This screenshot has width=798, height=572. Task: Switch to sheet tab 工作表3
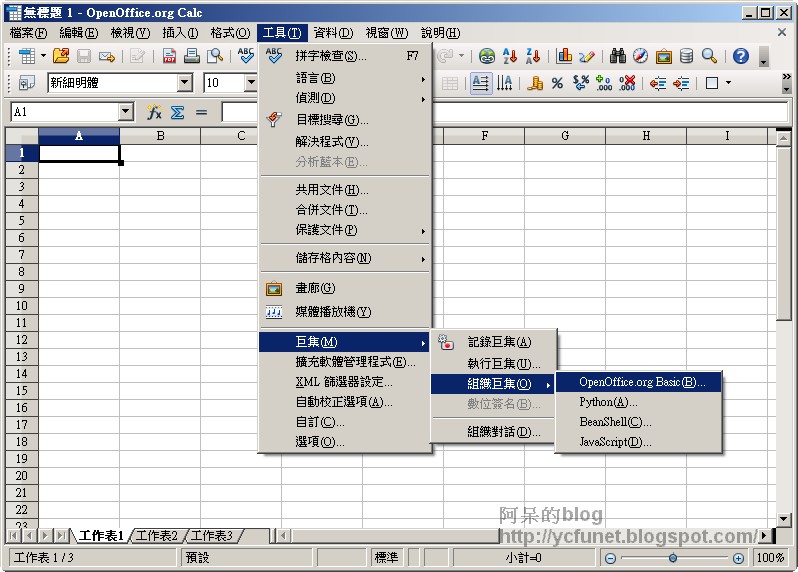(212, 536)
